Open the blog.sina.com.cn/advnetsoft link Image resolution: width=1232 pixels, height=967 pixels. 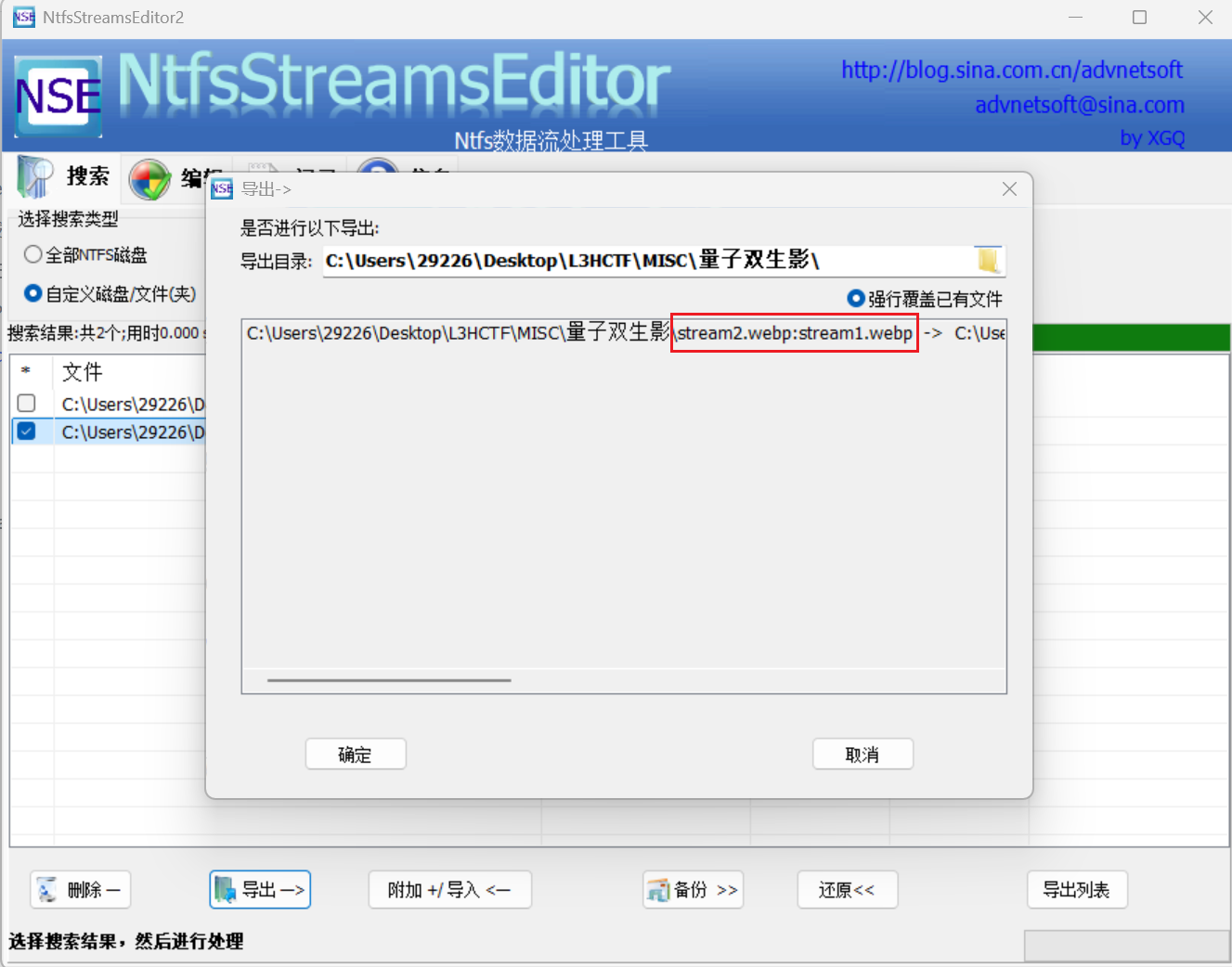(1011, 71)
